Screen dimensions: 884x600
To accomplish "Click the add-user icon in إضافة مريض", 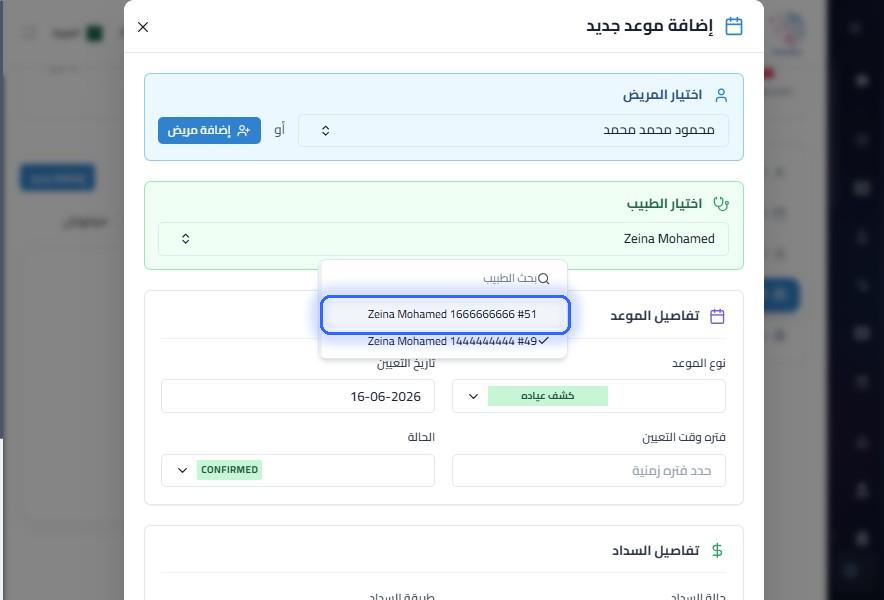I will 244,130.
